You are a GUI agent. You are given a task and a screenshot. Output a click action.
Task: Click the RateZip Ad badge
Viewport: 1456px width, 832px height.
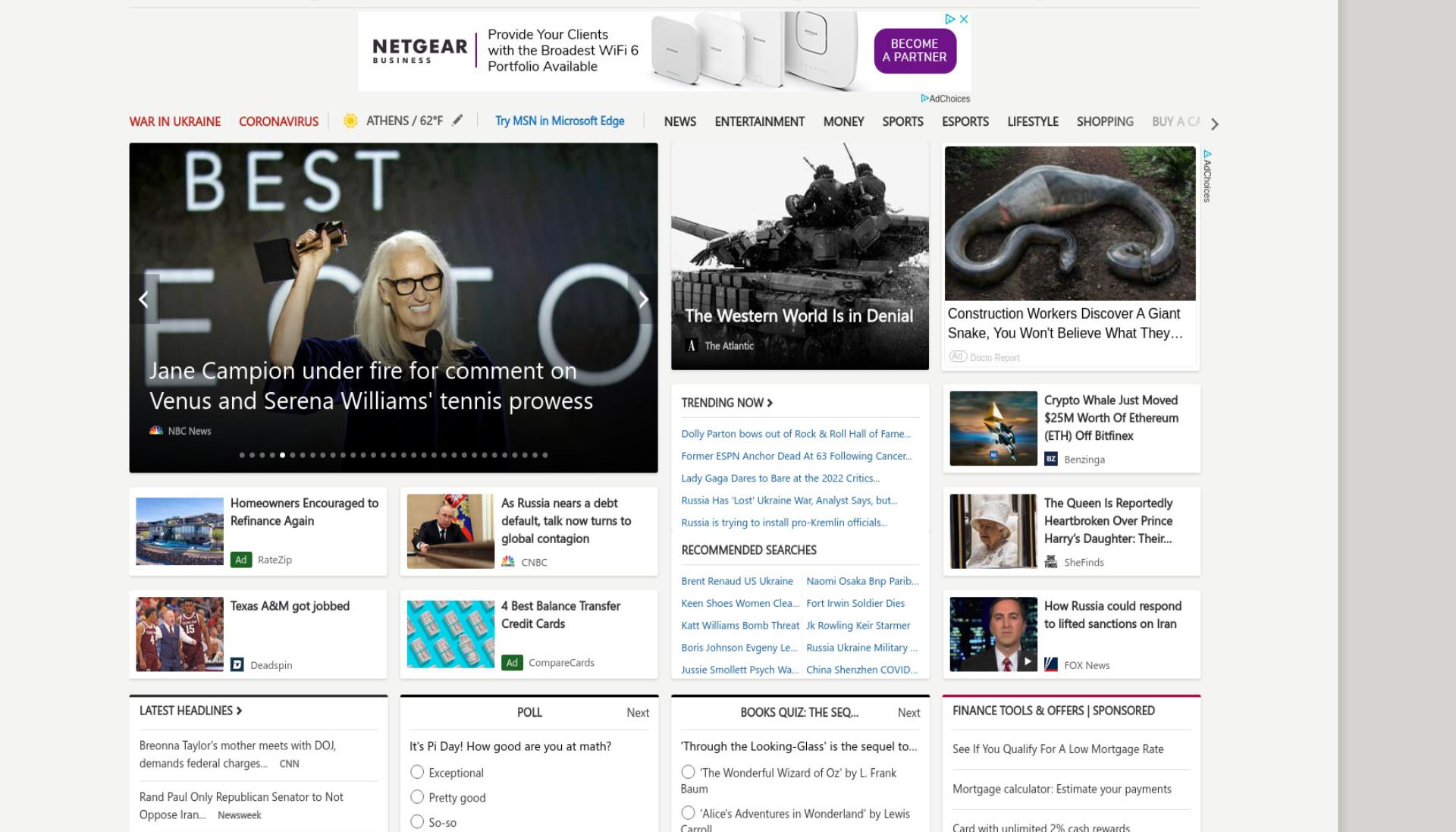coord(240,560)
